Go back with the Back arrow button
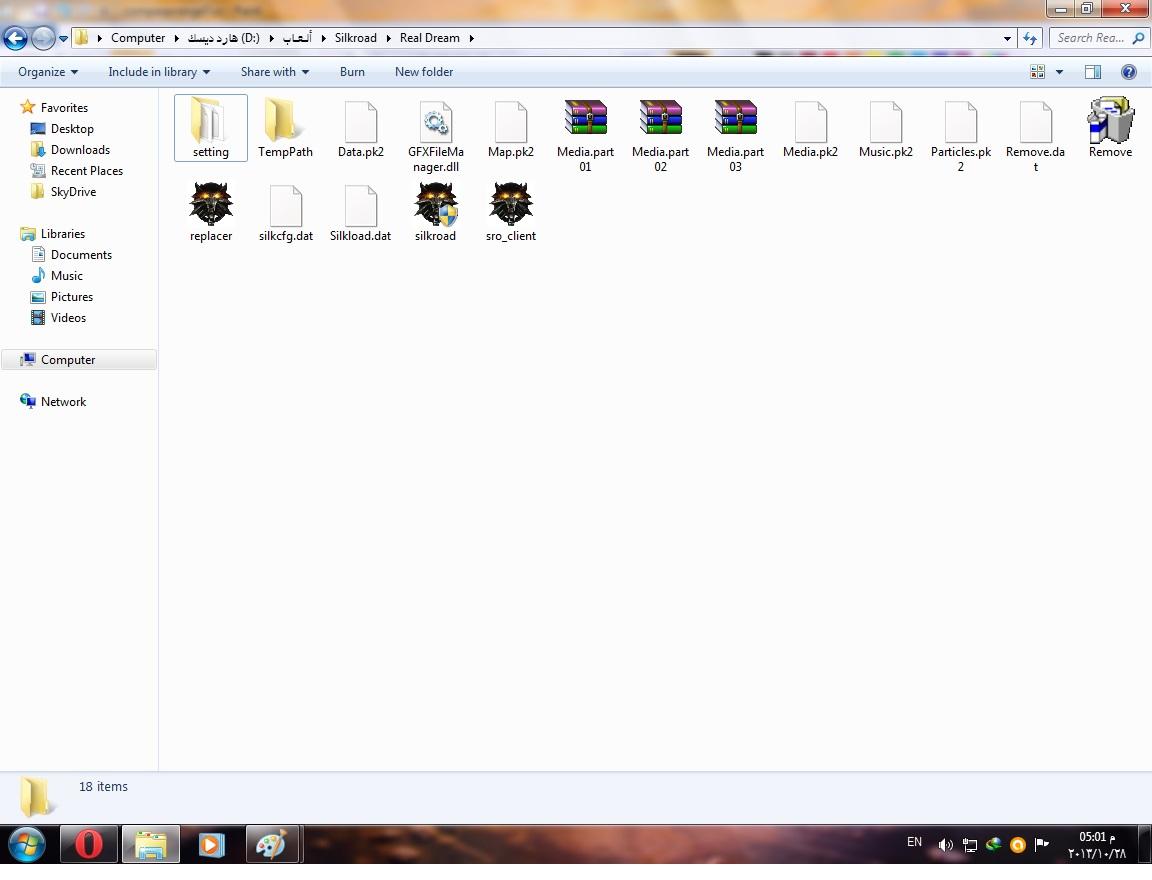 pyautogui.click(x=15, y=38)
